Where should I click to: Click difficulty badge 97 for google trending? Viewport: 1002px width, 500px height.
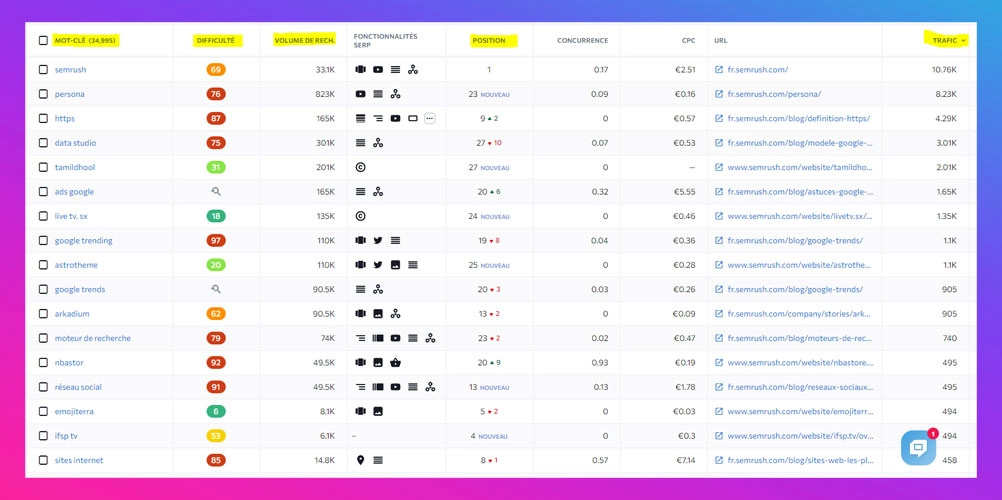(x=216, y=240)
